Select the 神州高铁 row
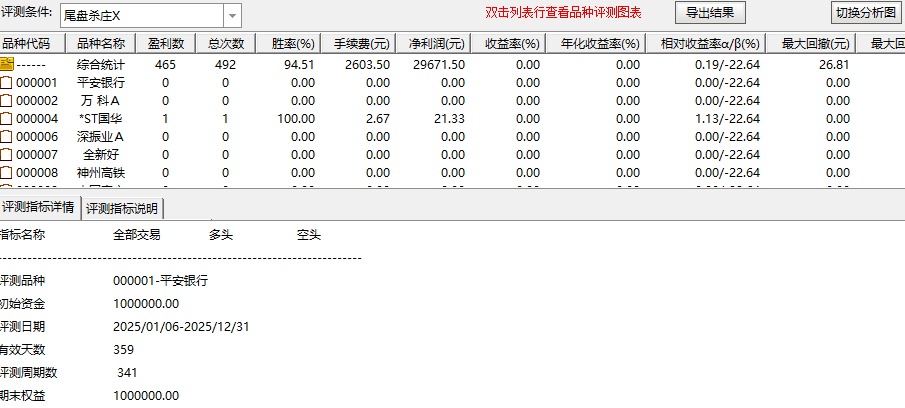 pos(100,173)
